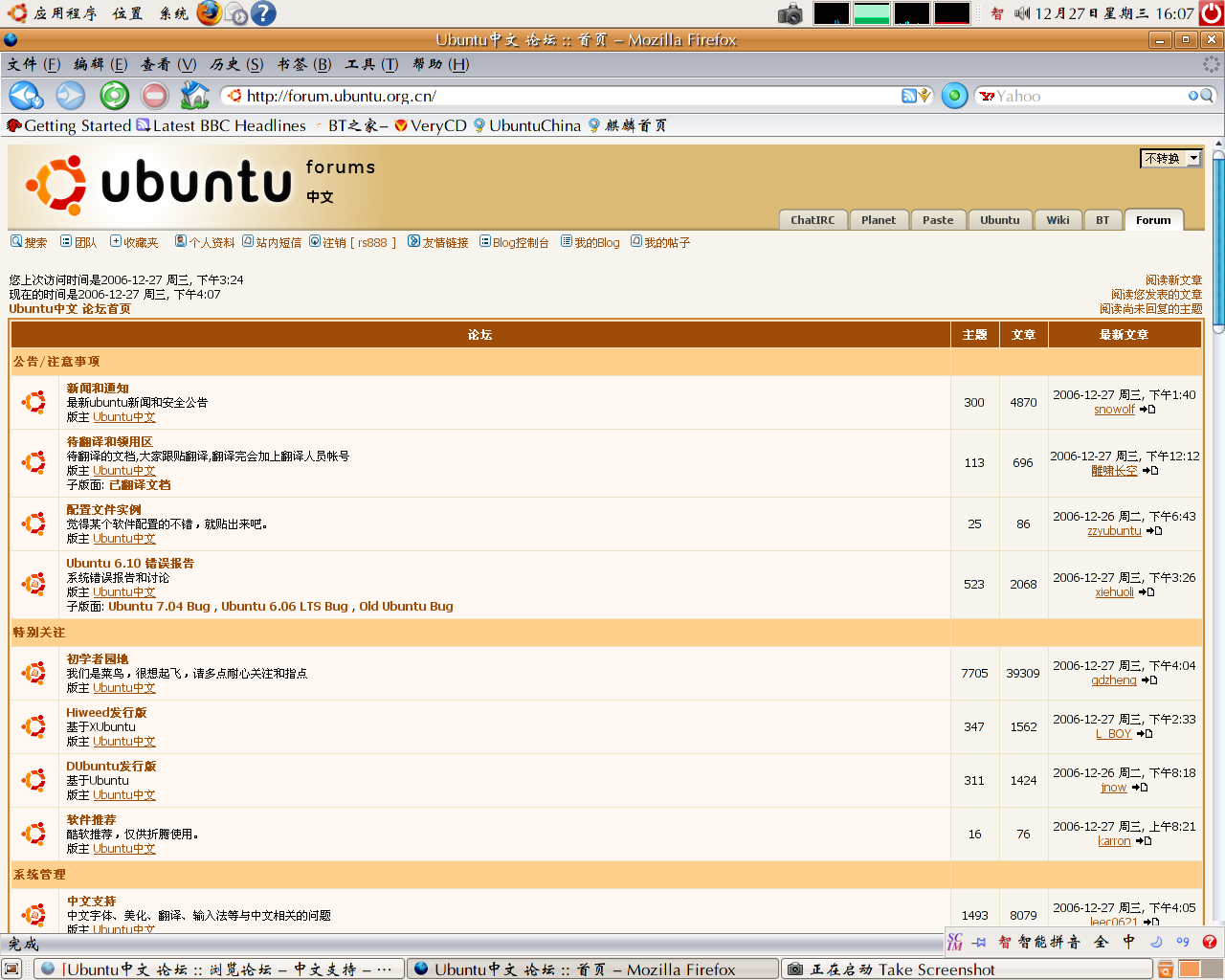Image resolution: width=1225 pixels, height=980 pixels.
Task: Click the page vertical scrollbar thumb
Action: pyautogui.click(x=1218, y=243)
